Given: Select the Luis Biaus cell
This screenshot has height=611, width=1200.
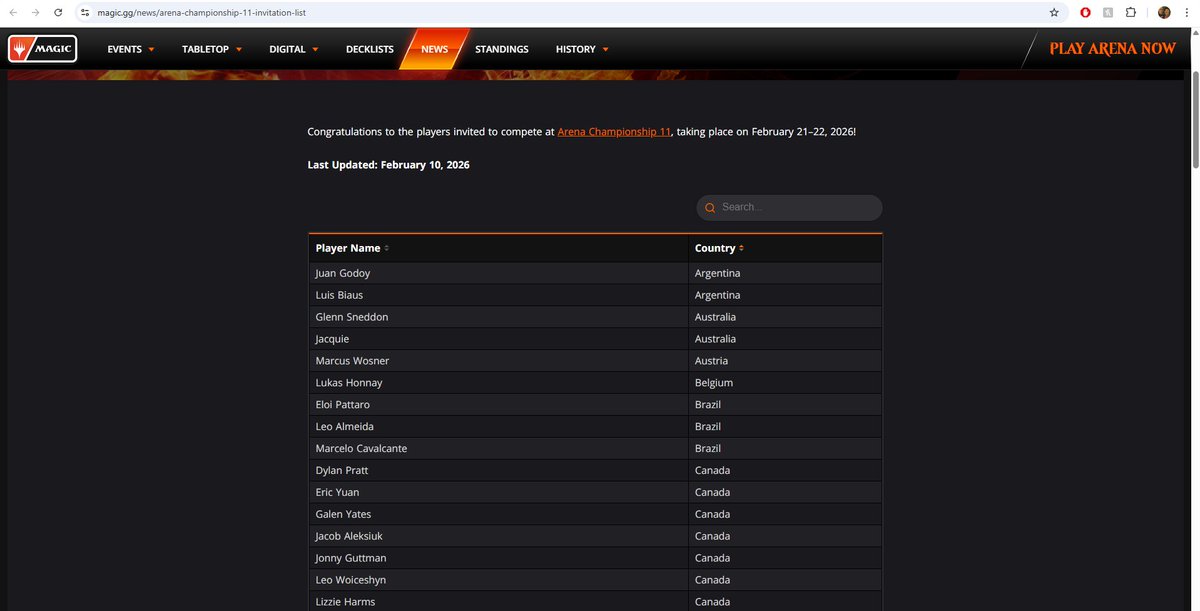Looking at the screenshot, I should pyautogui.click(x=498, y=295).
